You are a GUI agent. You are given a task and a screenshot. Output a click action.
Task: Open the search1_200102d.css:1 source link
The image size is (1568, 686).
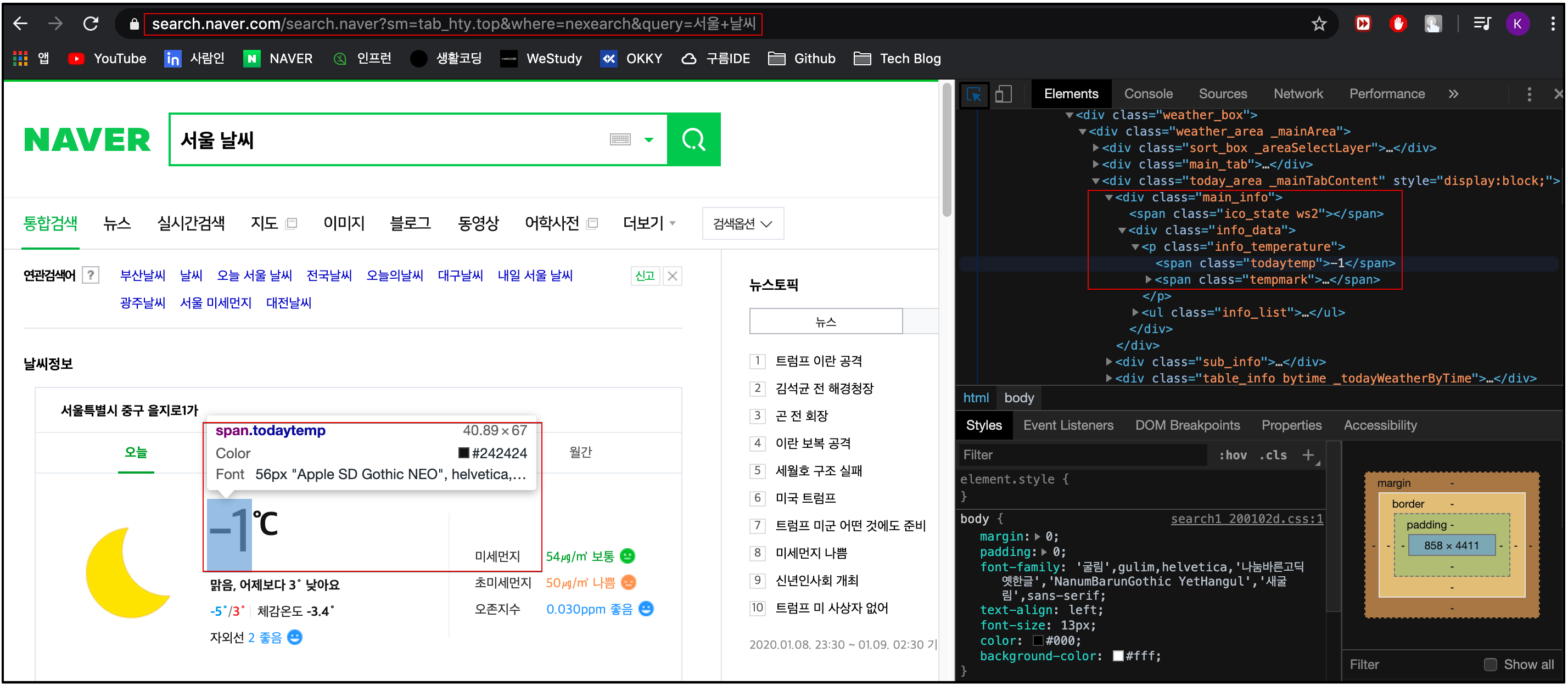(1246, 519)
